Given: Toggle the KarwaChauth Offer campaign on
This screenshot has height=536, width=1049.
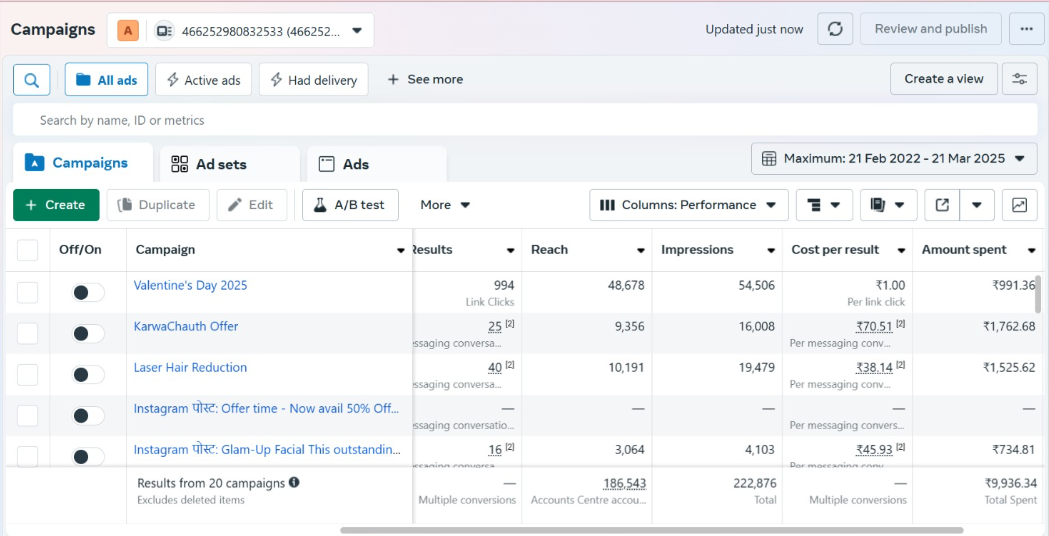Looking at the screenshot, I should click(x=88, y=333).
